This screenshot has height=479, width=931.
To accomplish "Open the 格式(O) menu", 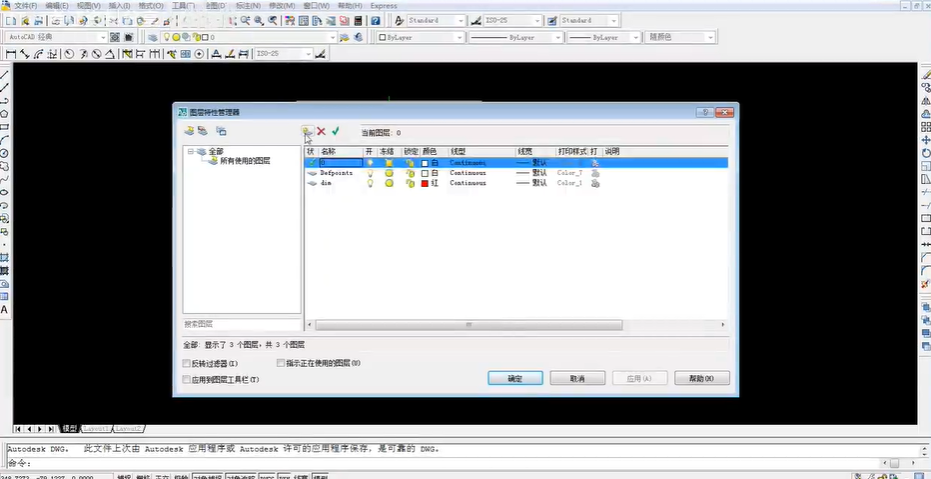I will coord(151,5).
